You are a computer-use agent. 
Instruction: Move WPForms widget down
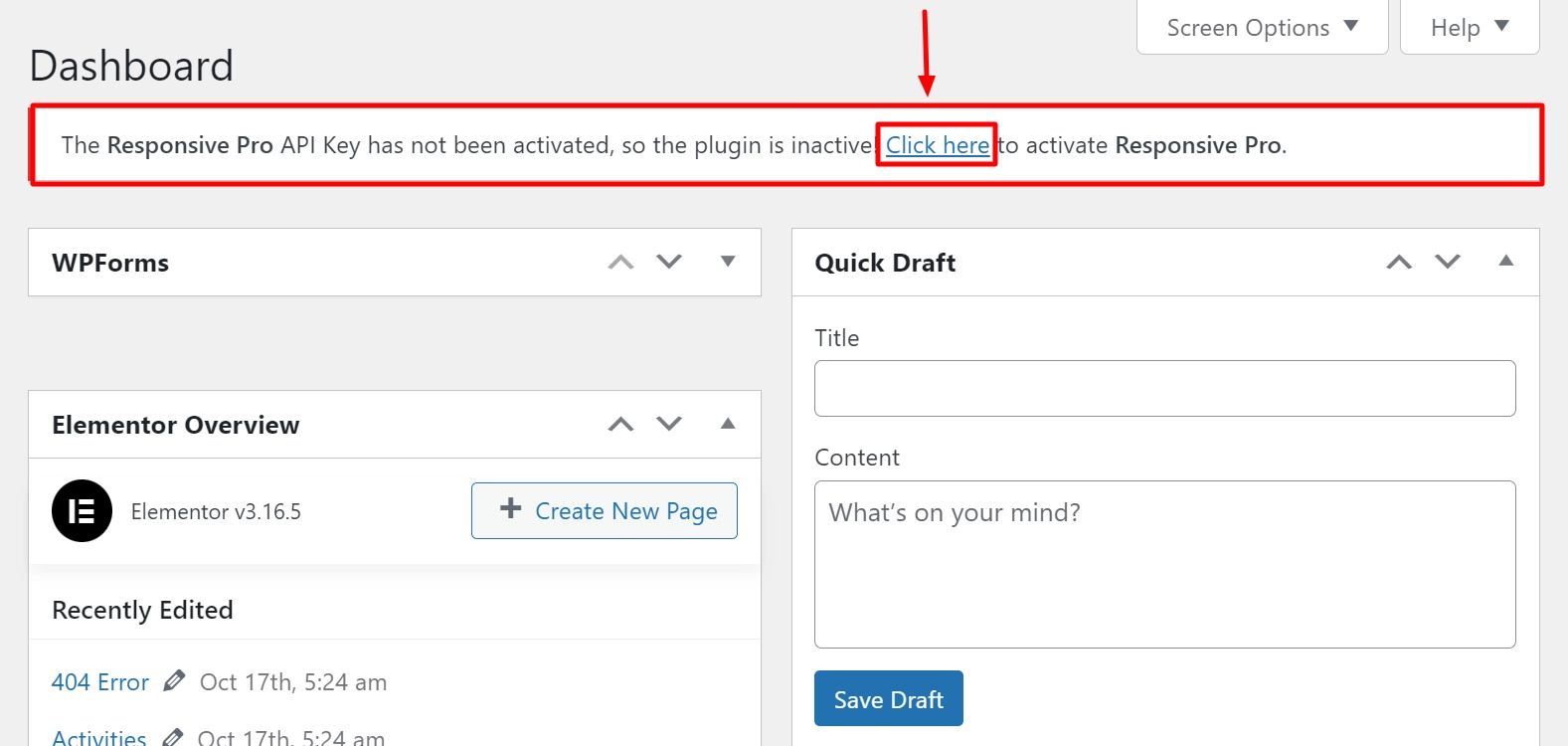tap(669, 262)
